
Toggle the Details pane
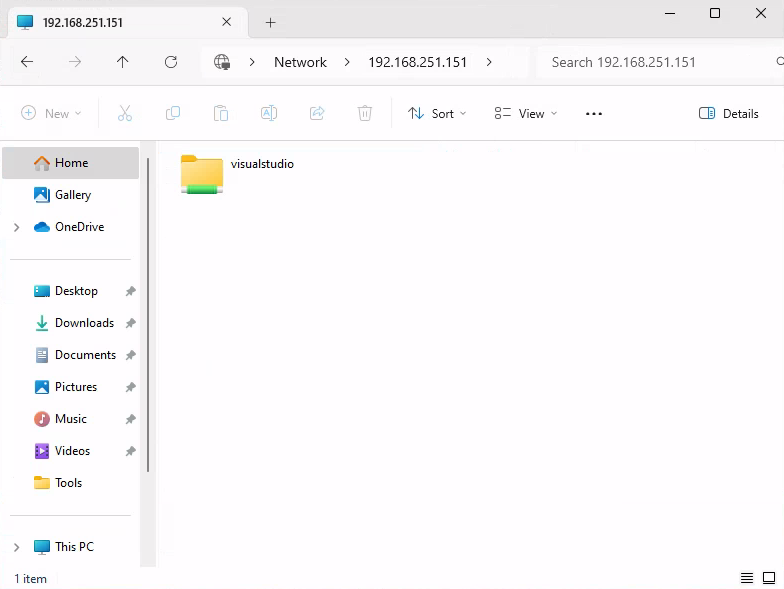[x=728, y=114]
